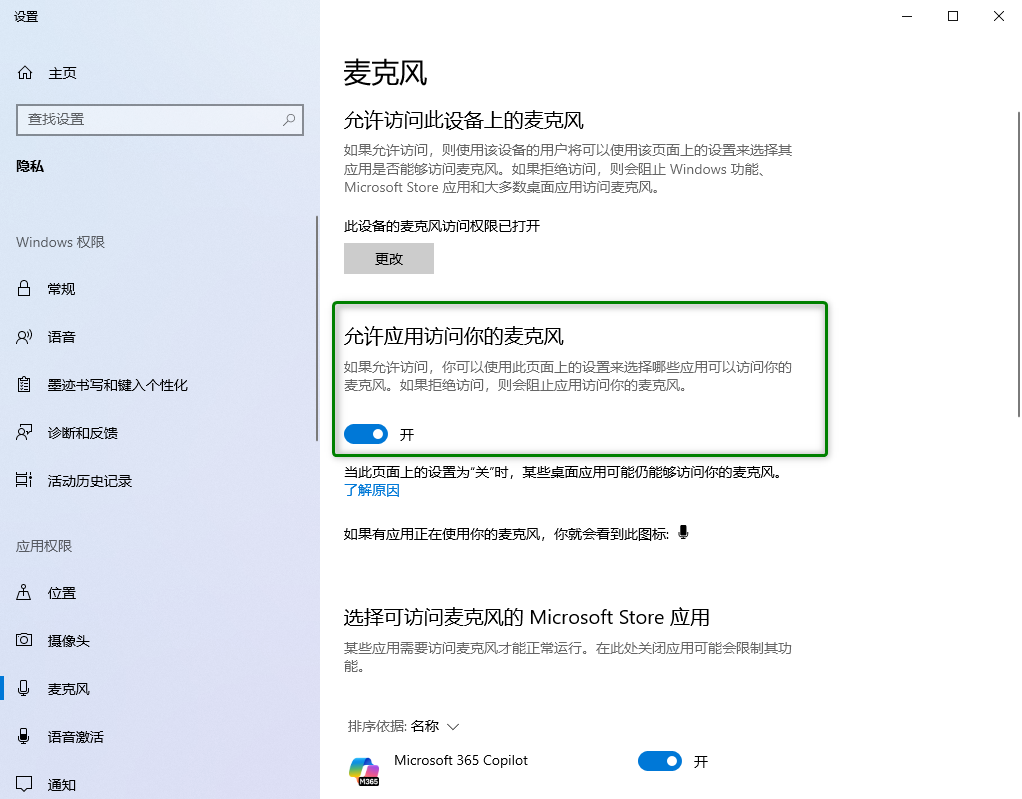Screen dimensions: 1022x799
Task: Click the Microsoft 365 Copilot app icon
Action: point(364,771)
